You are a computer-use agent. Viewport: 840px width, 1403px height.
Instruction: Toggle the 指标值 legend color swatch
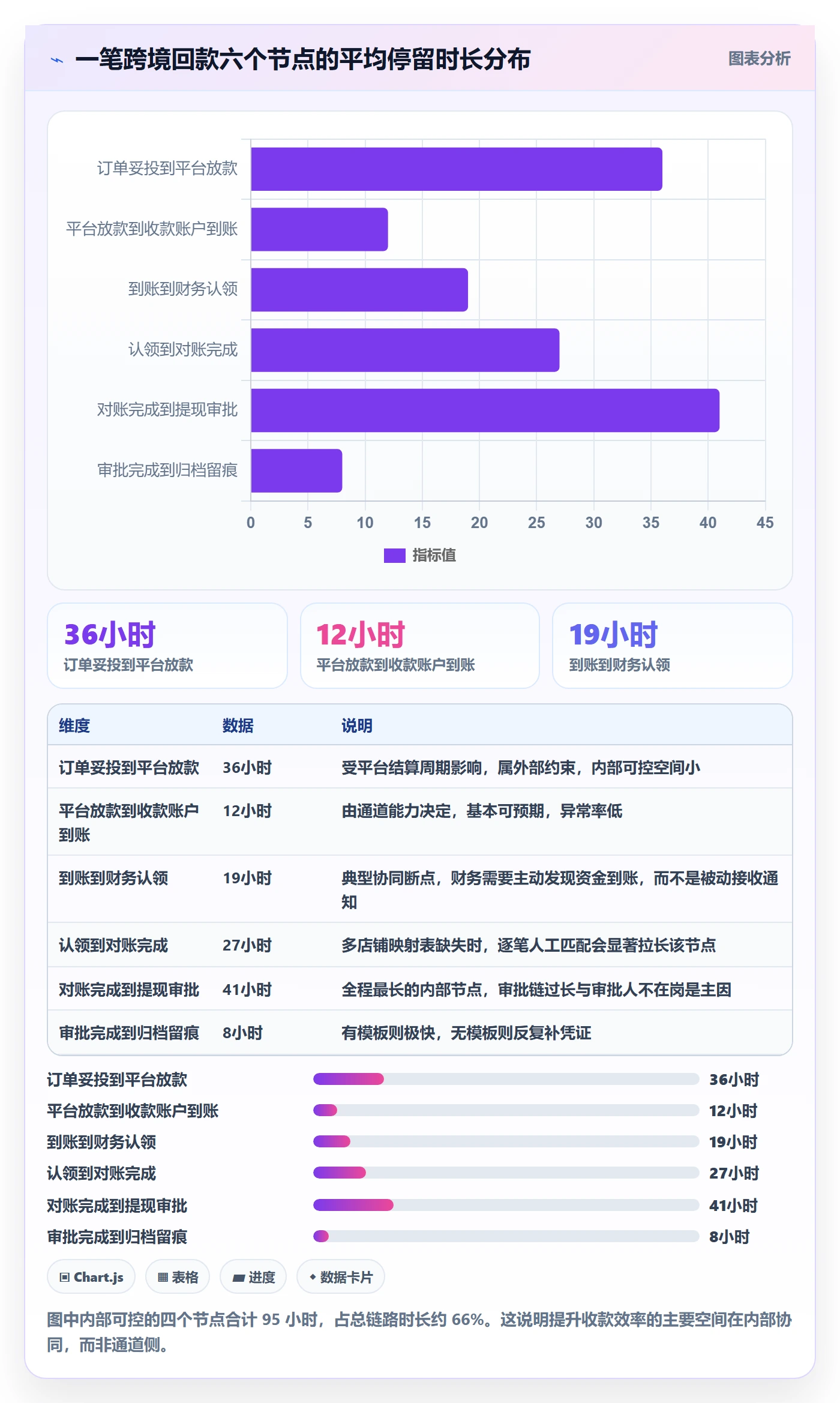394,556
